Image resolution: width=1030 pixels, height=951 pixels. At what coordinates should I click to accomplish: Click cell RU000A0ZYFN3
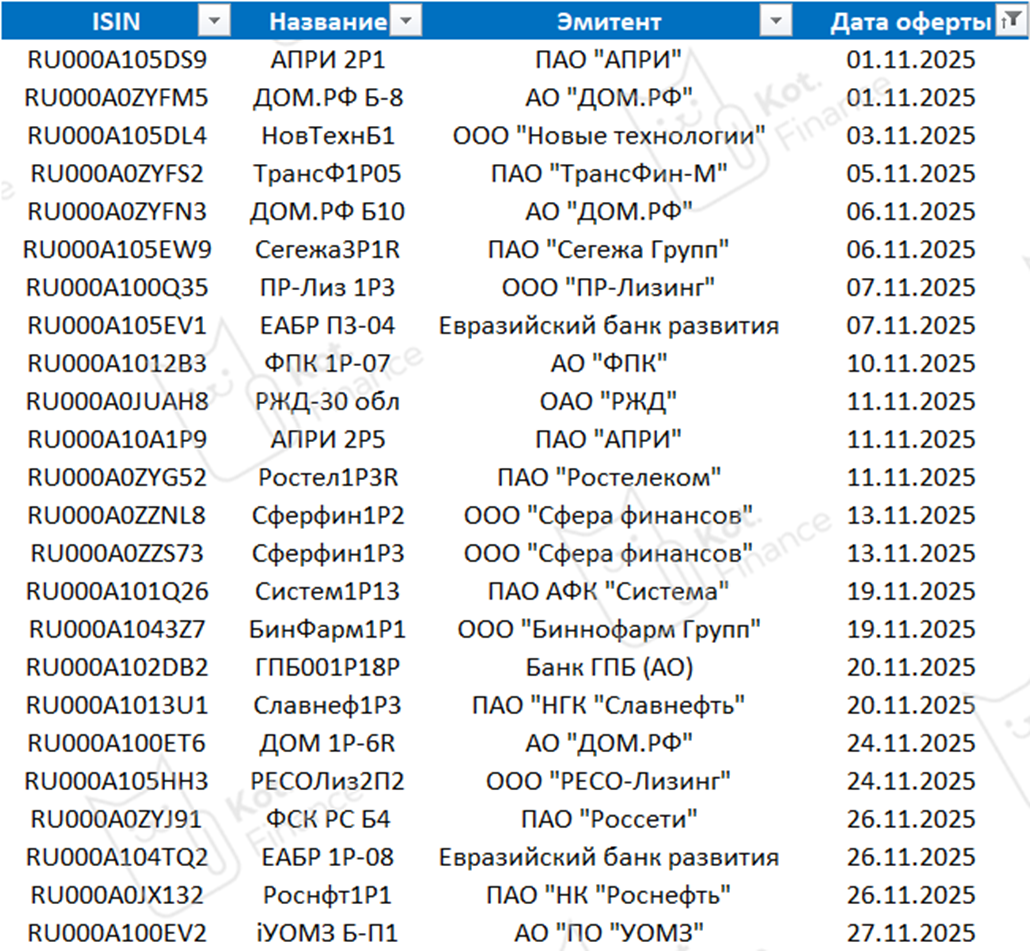(x=117, y=211)
